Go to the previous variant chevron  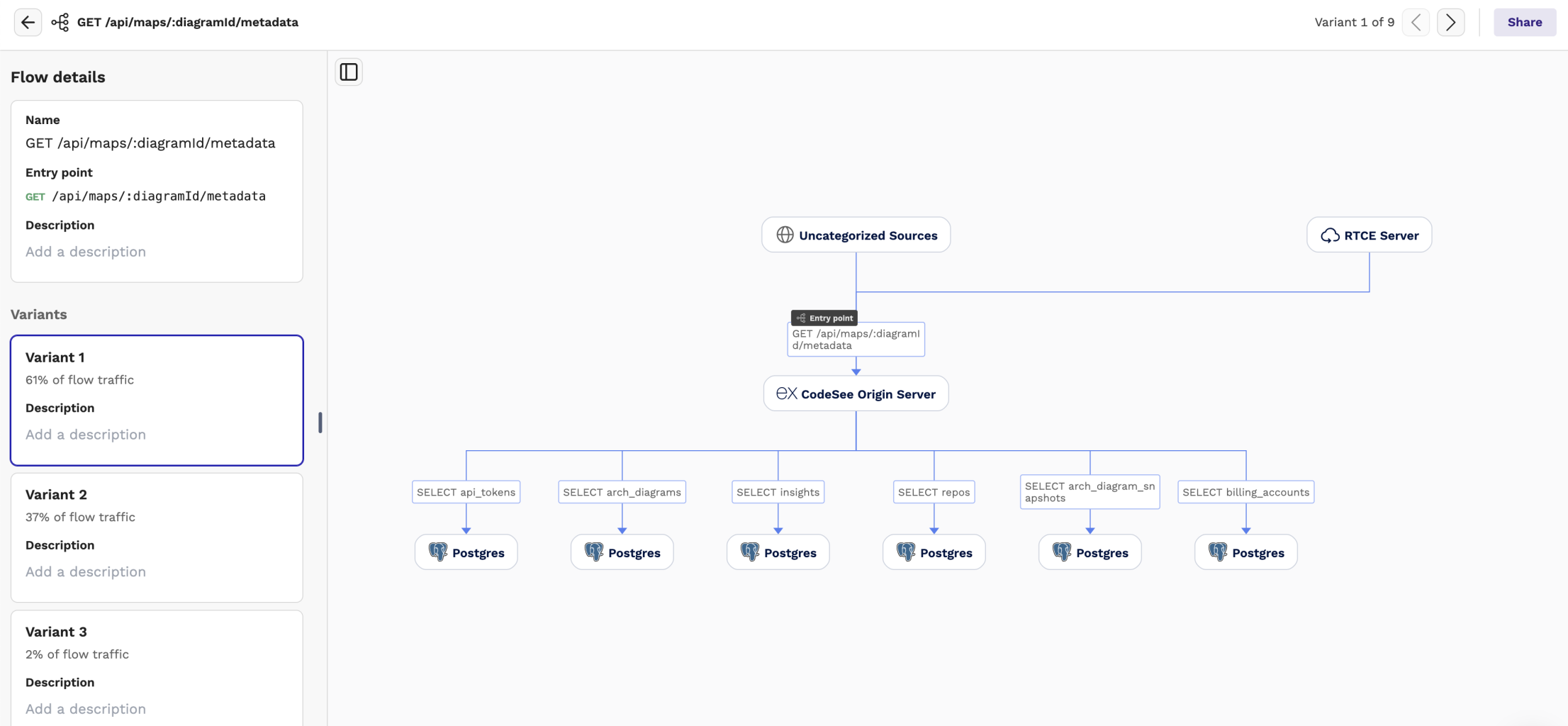coord(1416,22)
